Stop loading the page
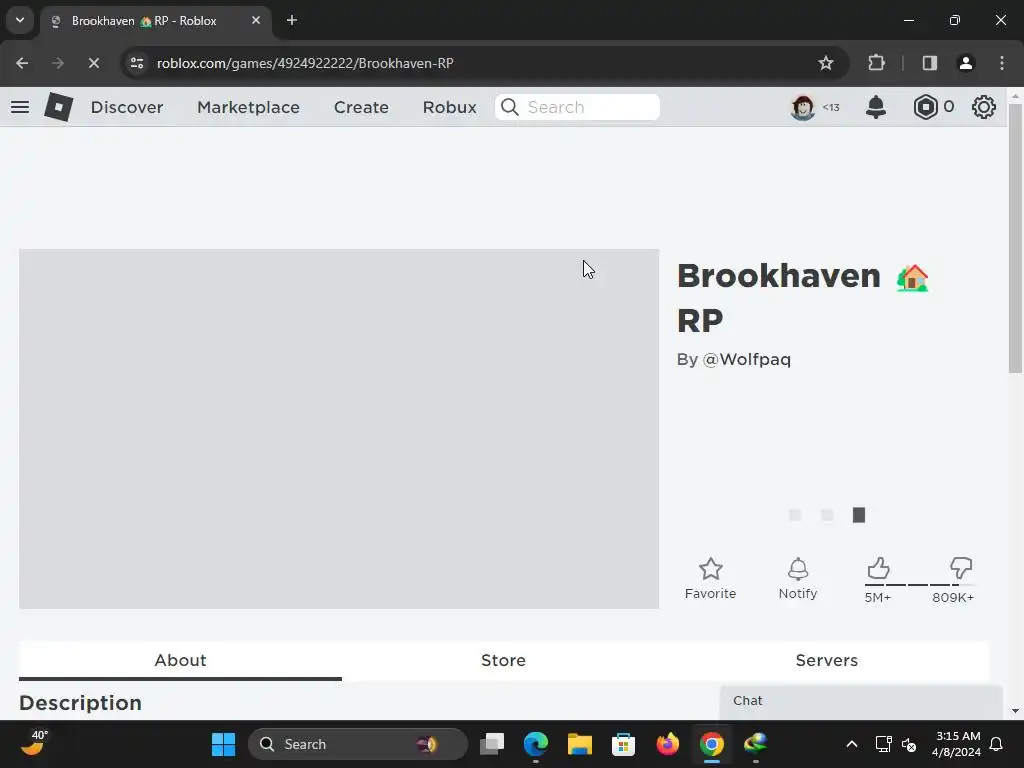This screenshot has height=768, width=1024. (x=93, y=63)
